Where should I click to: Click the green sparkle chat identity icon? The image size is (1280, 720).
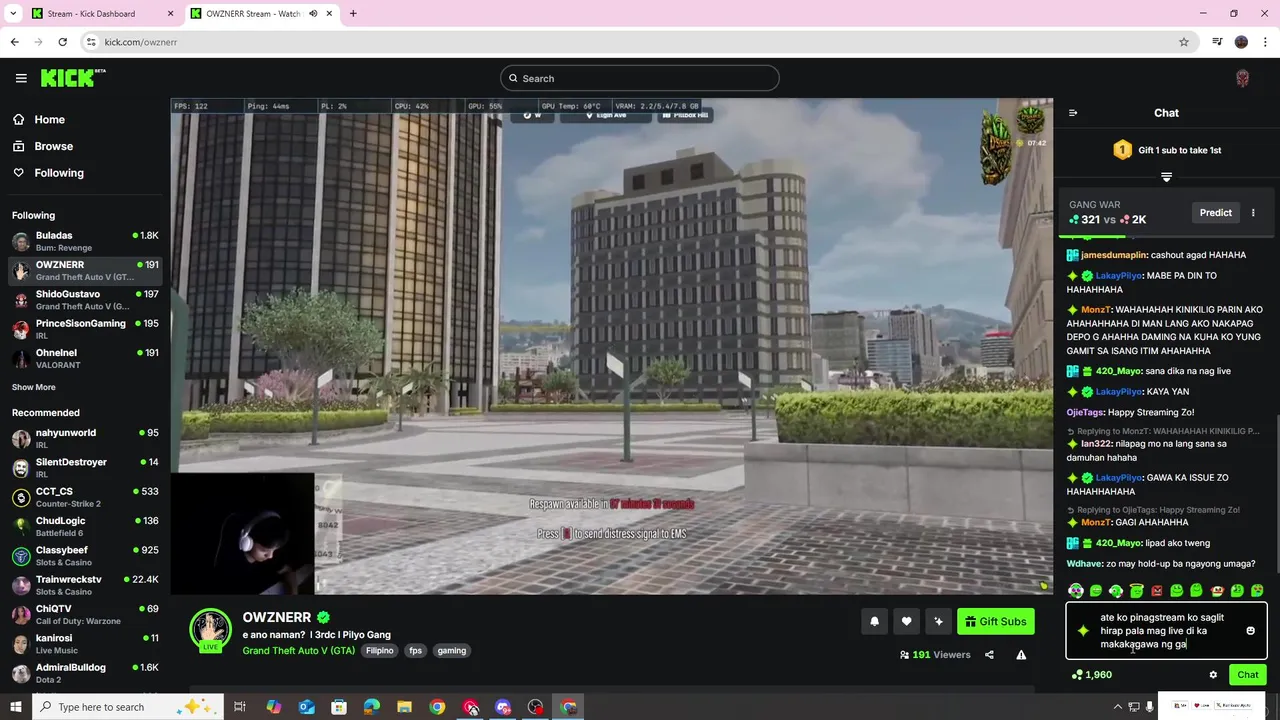(x=1083, y=631)
